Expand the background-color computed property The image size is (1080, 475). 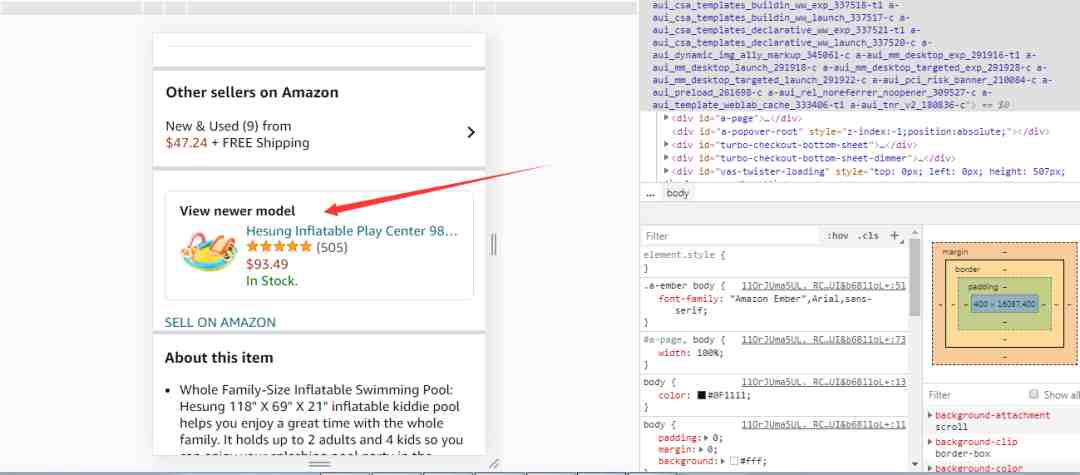931,468
